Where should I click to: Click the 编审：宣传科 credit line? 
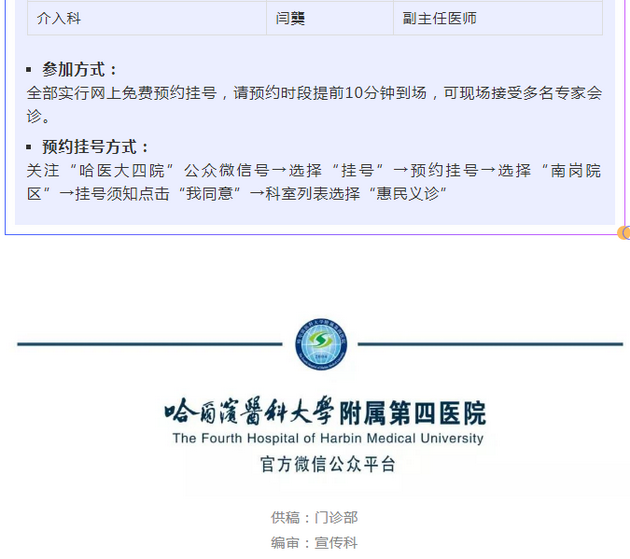[x=314, y=543]
